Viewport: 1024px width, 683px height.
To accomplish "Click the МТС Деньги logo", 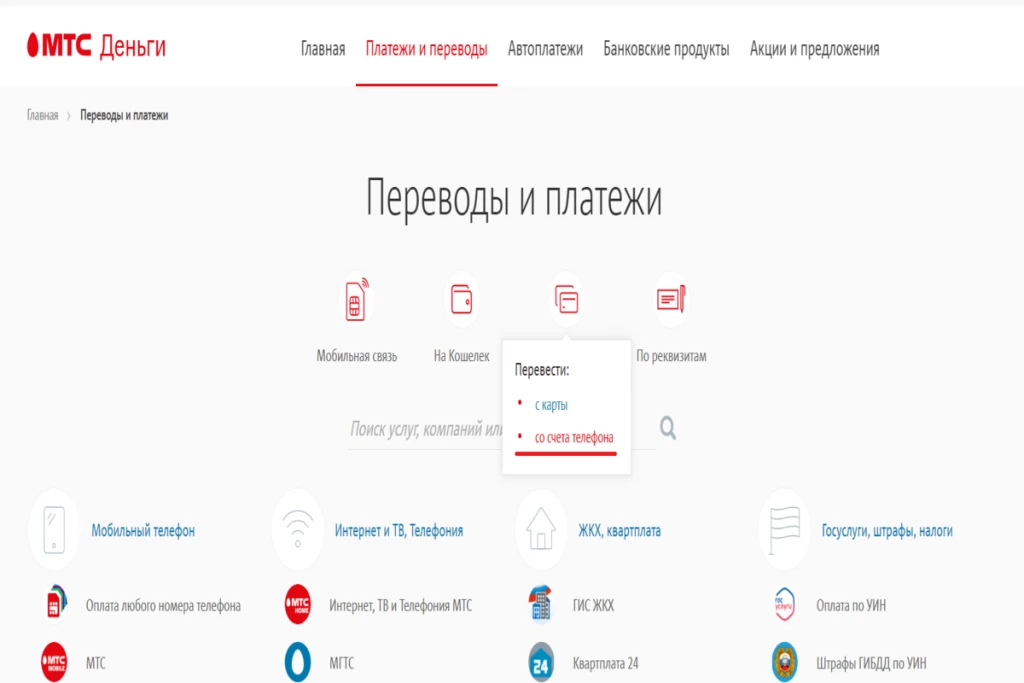I will (x=96, y=46).
